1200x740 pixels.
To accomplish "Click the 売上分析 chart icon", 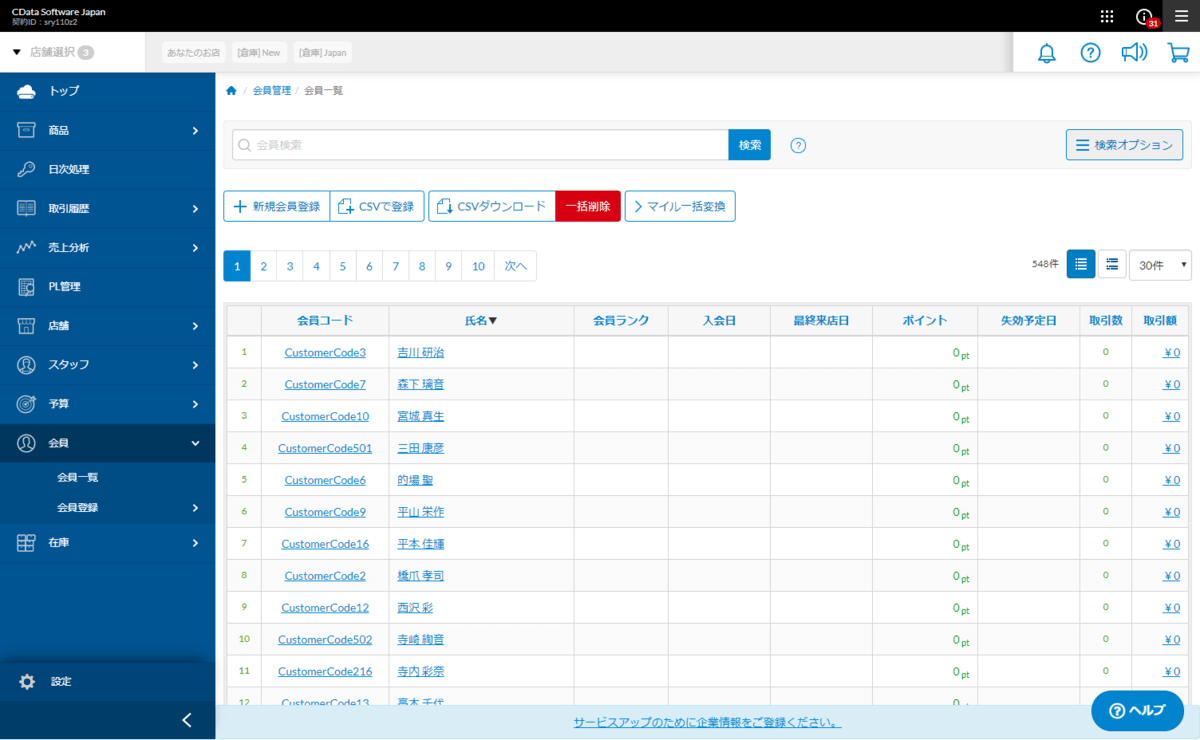I will click(x=27, y=247).
